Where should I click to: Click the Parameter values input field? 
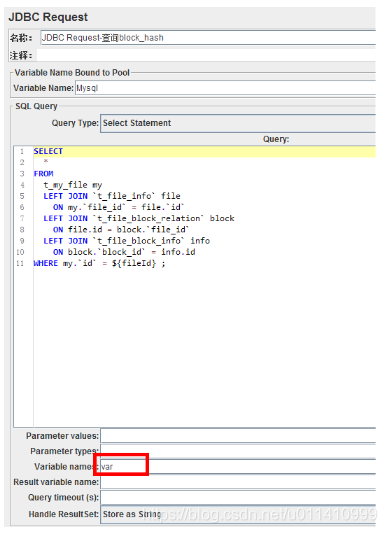click(x=238, y=436)
